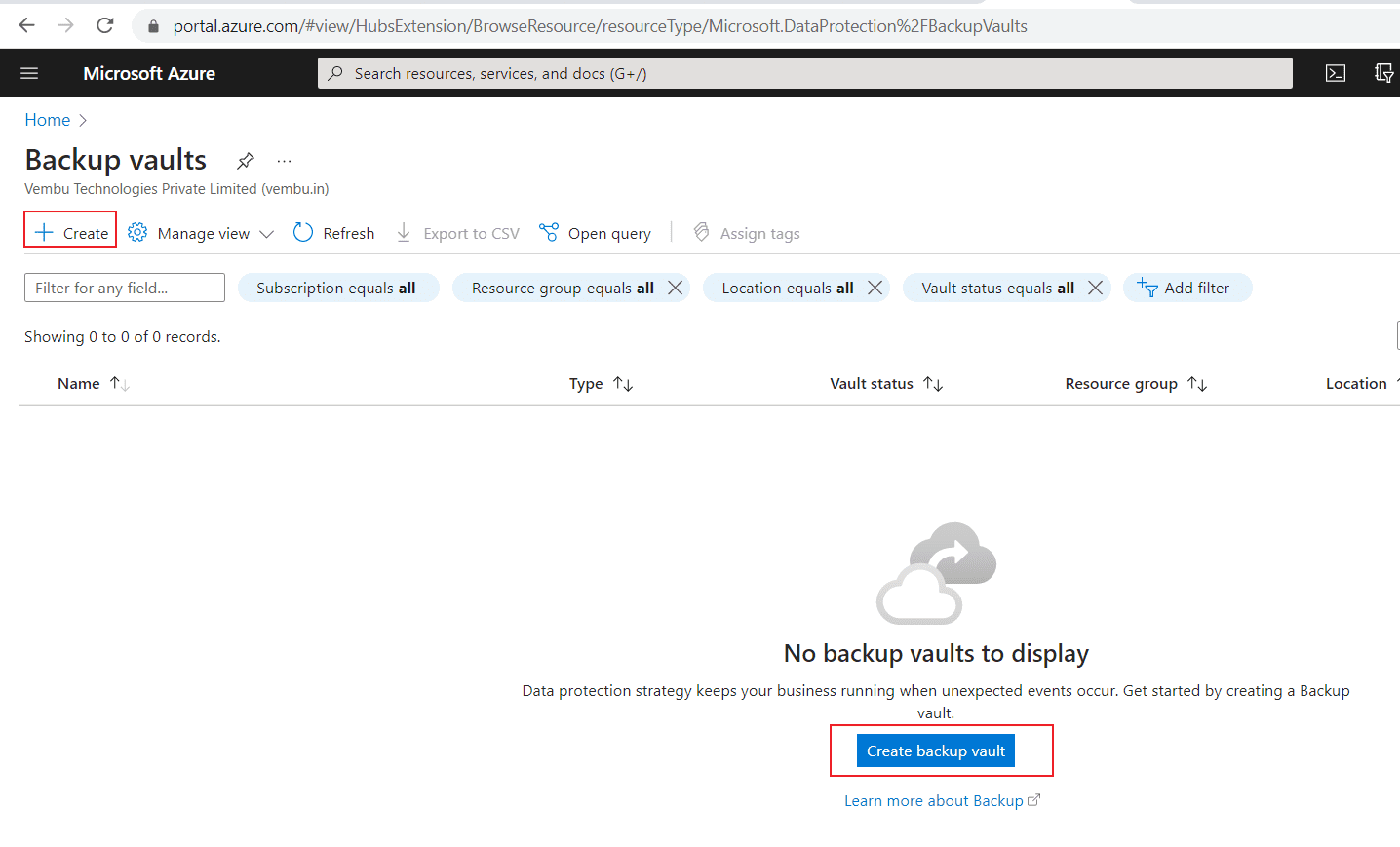Sort by Resource group column arrows
1400x847 pixels.
1197,384
